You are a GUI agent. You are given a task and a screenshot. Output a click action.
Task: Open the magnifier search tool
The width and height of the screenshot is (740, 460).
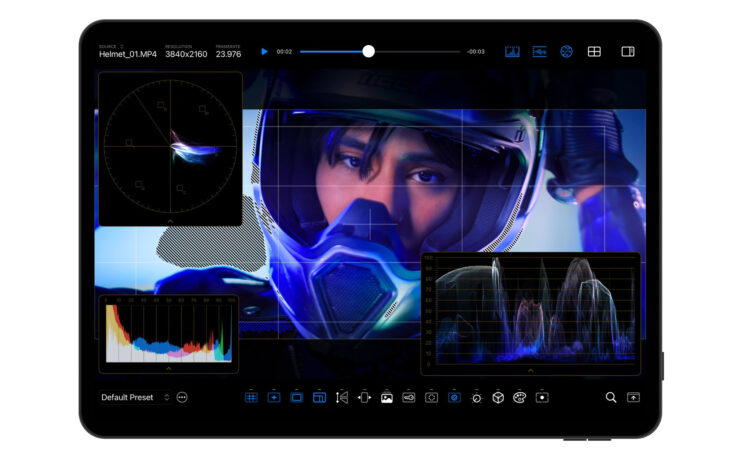point(611,397)
